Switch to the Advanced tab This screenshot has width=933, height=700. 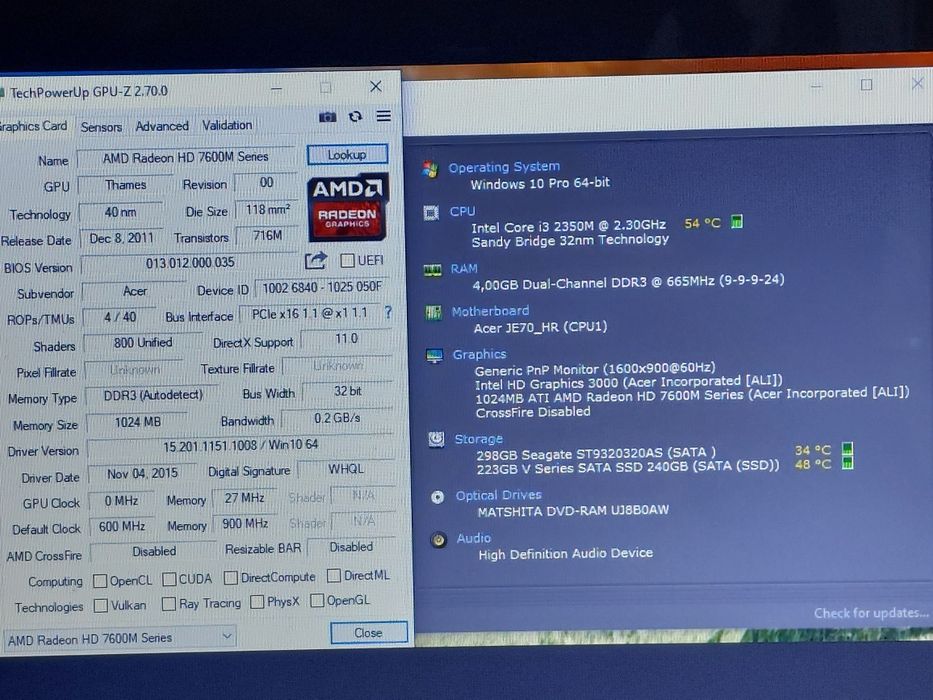[162, 126]
